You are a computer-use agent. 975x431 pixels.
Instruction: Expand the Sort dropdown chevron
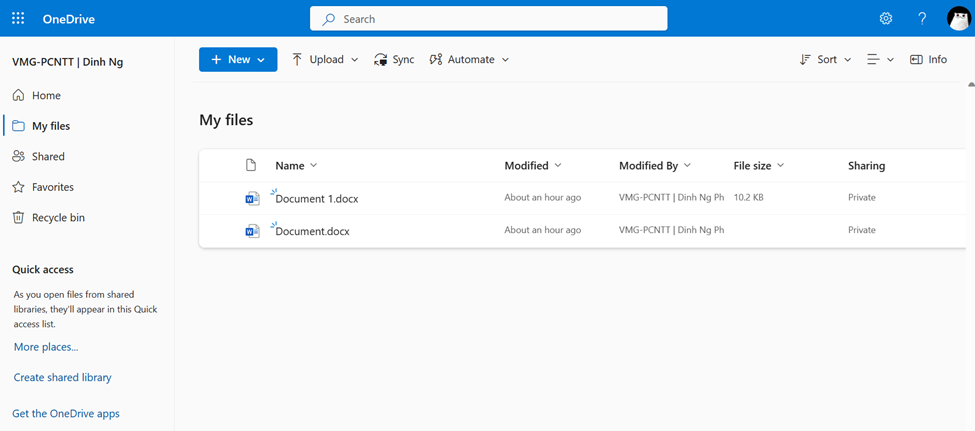848,60
